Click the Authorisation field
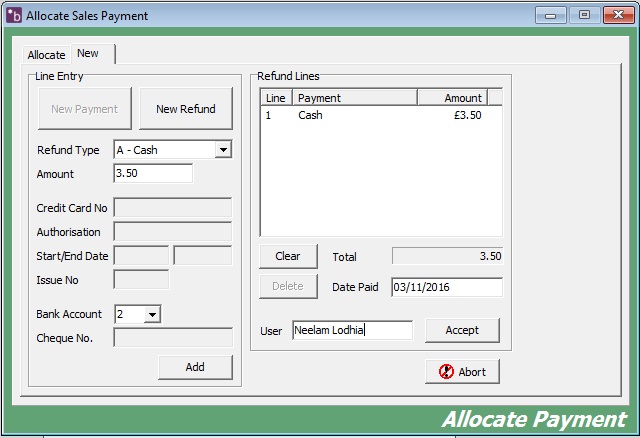This screenshot has width=640, height=438. click(x=173, y=232)
